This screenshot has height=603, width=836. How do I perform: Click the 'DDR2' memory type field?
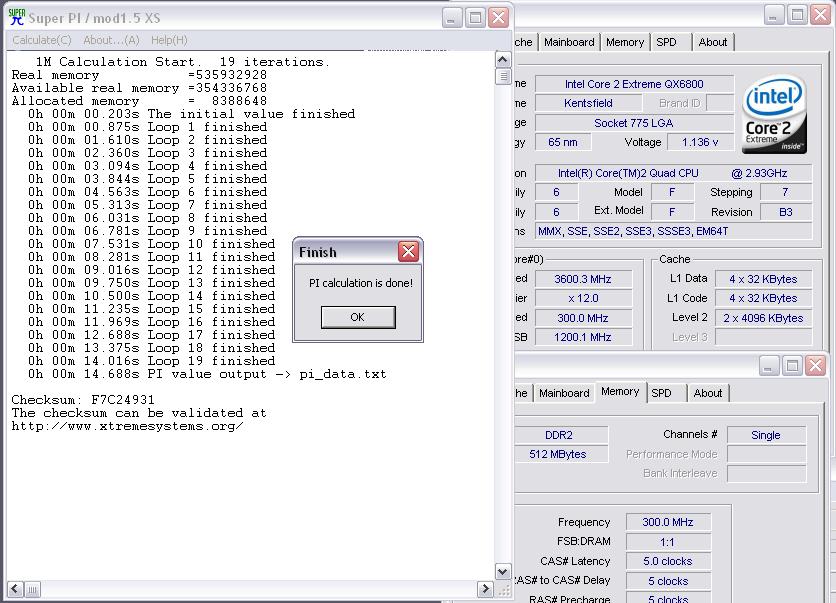(560, 435)
